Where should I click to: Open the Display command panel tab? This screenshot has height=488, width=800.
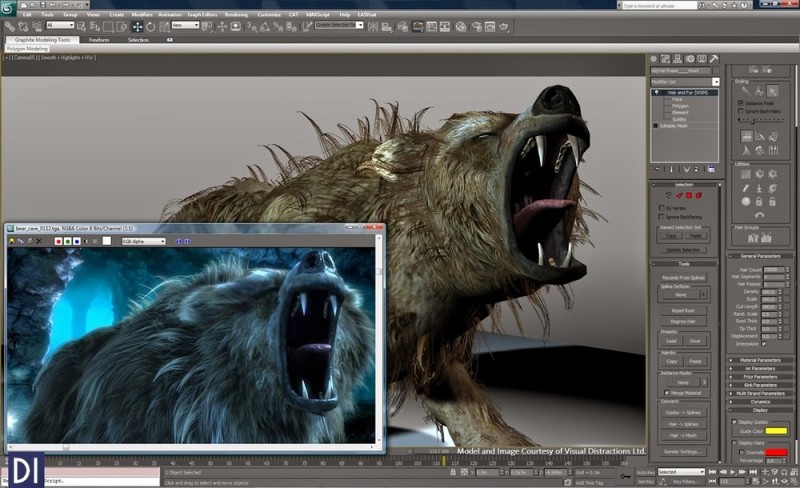point(702,59)
